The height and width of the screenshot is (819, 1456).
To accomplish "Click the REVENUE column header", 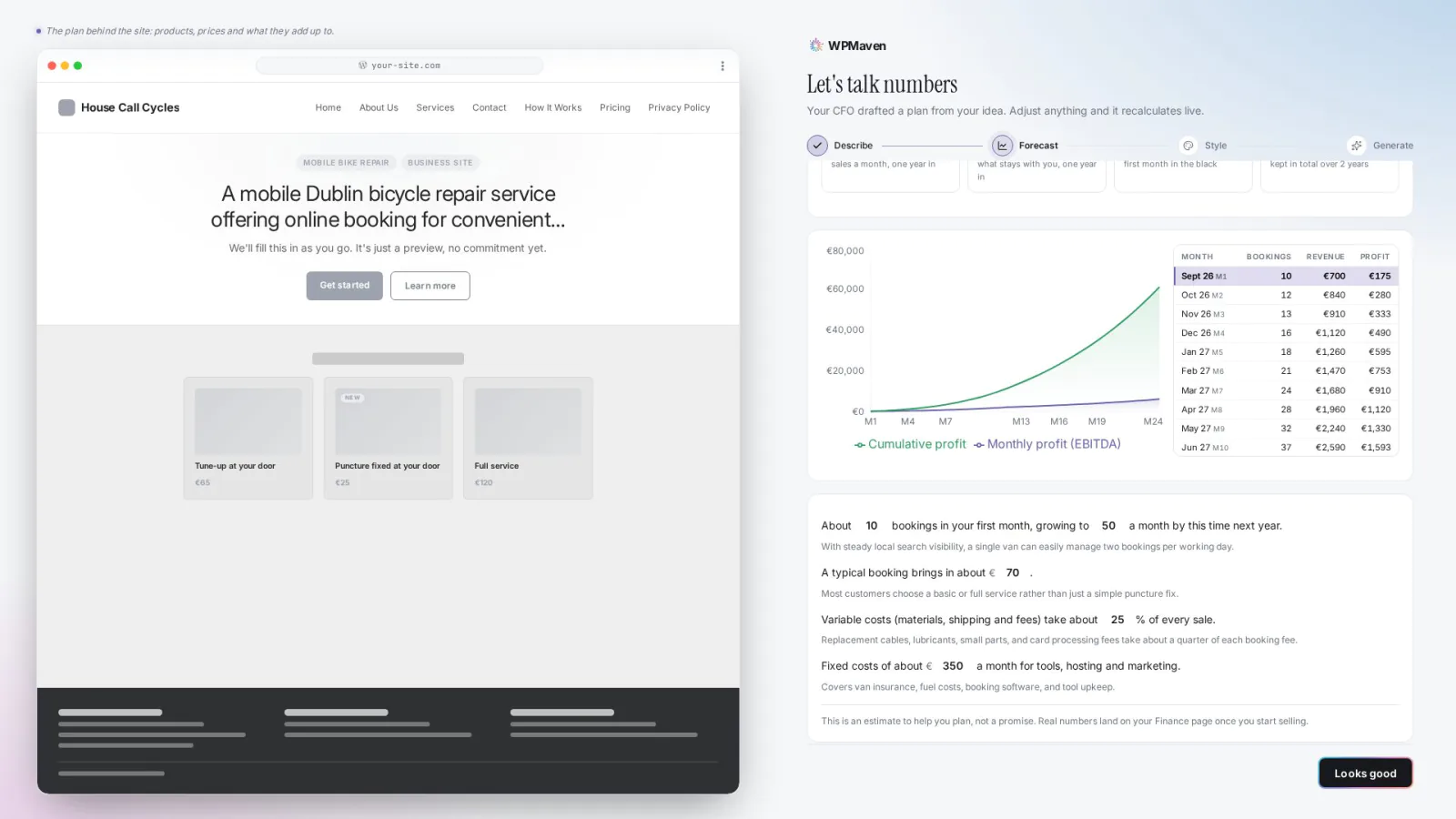I will (x=1325, y=257).
